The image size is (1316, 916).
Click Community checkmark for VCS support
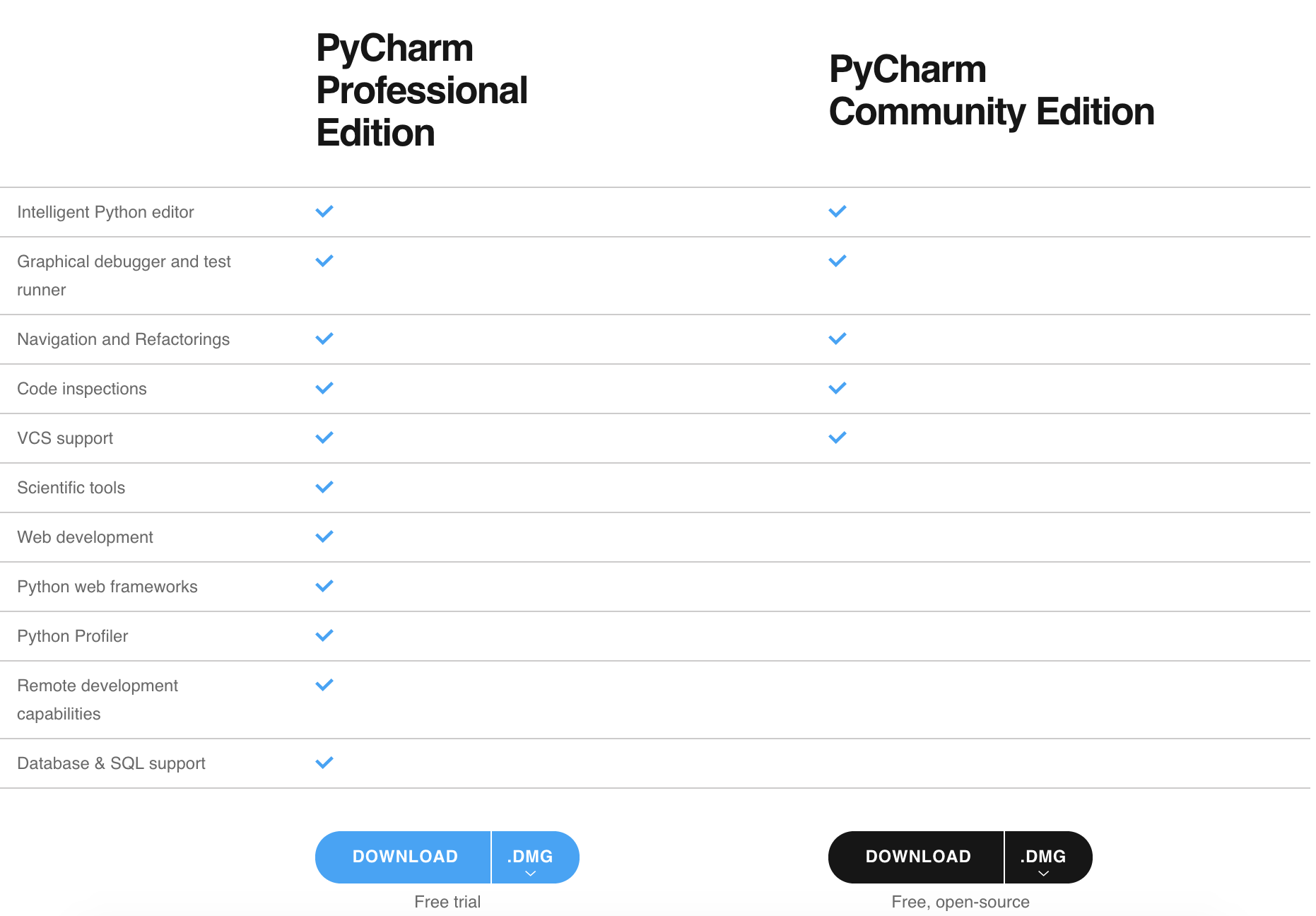[x=838, y=438]
